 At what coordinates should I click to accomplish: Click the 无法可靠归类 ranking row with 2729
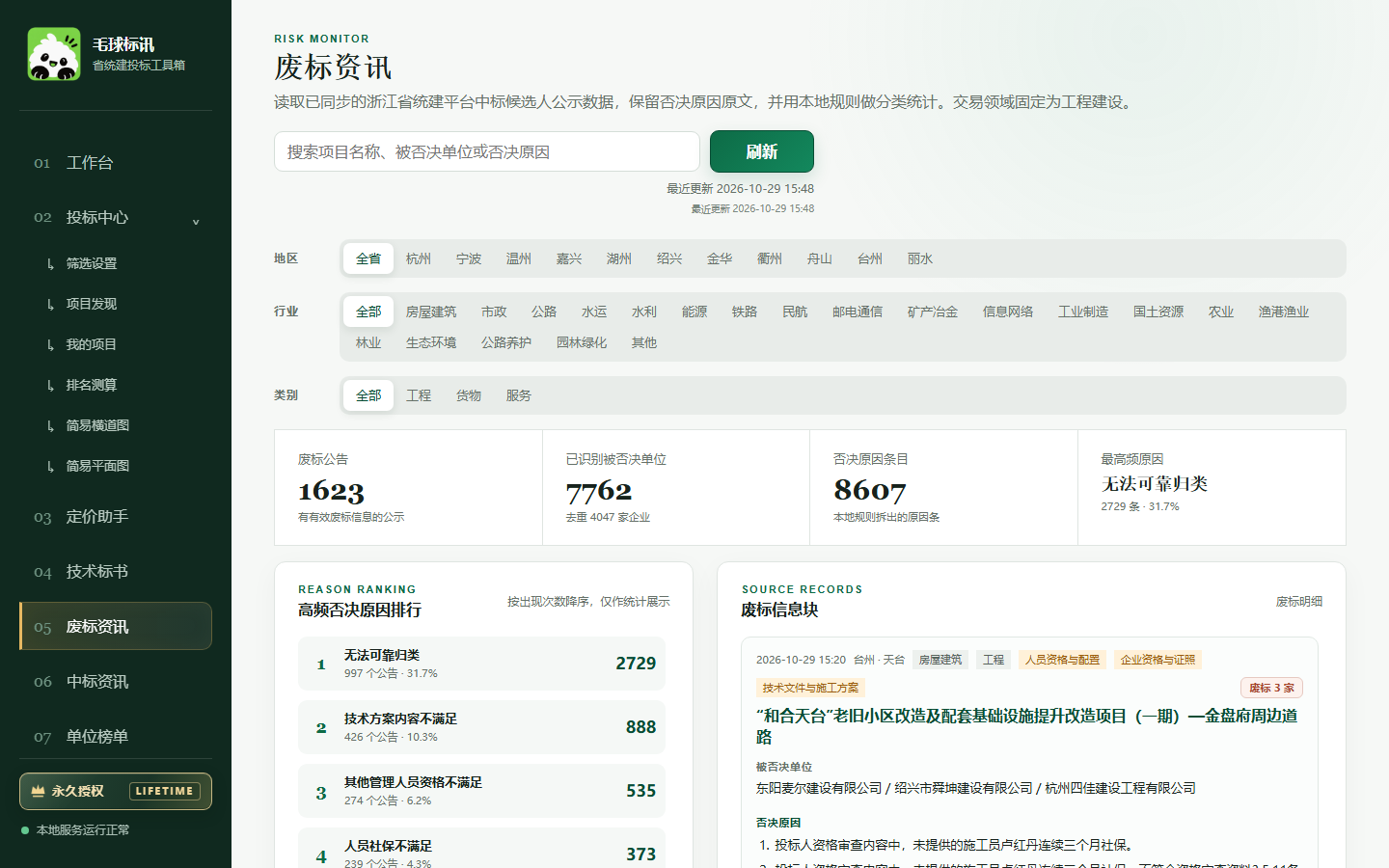[481, 664]
